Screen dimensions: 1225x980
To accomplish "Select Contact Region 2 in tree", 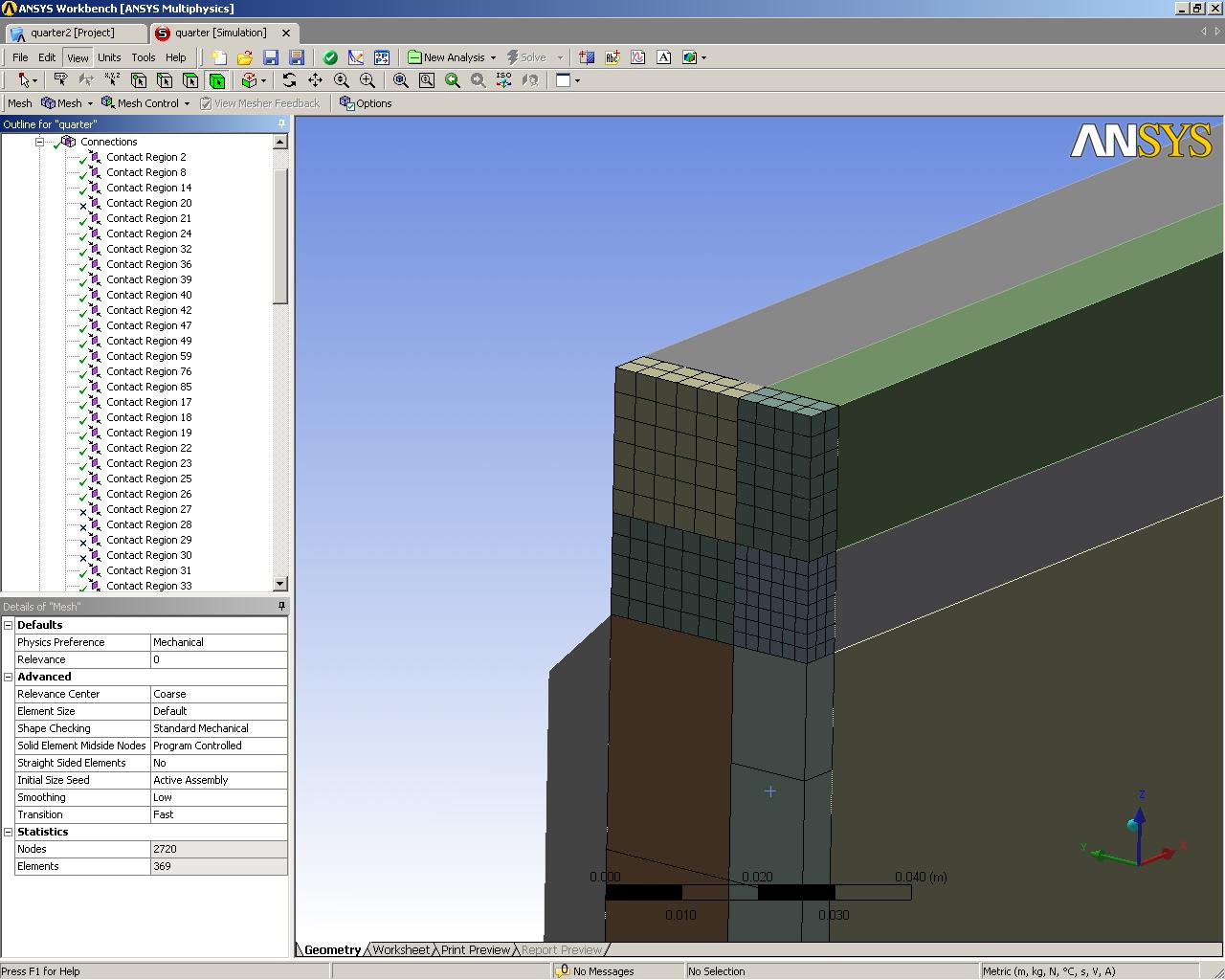I will click(x=146, y=157).
